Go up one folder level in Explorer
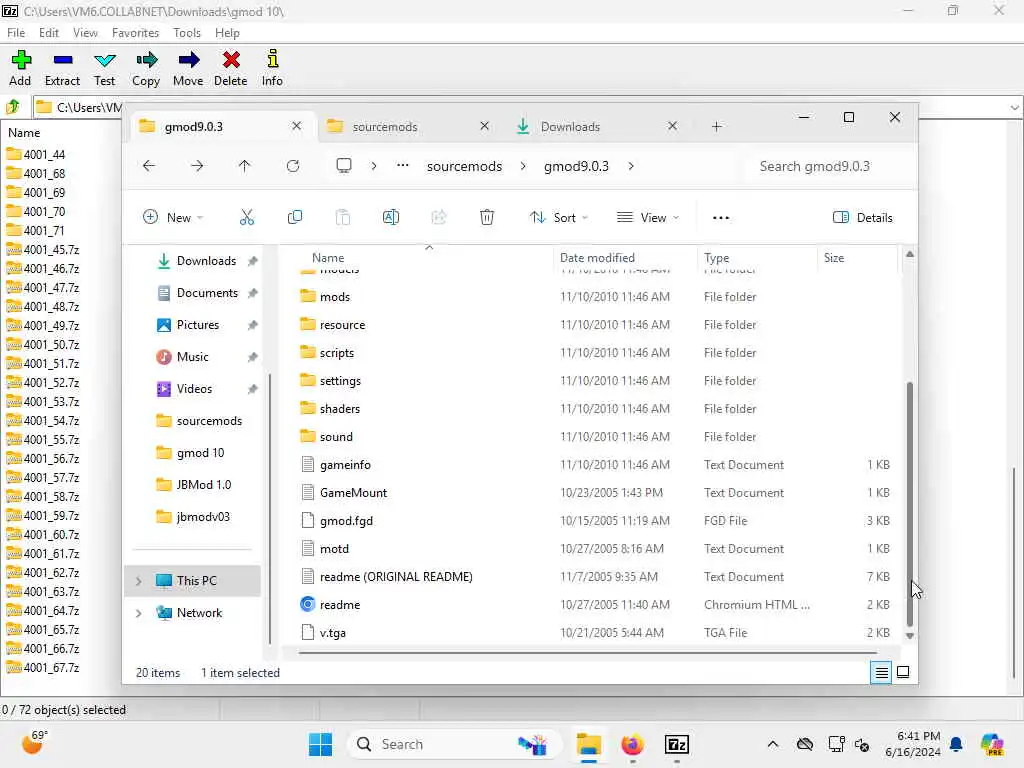Screen dimensions: 1024x768 [244, 166]
